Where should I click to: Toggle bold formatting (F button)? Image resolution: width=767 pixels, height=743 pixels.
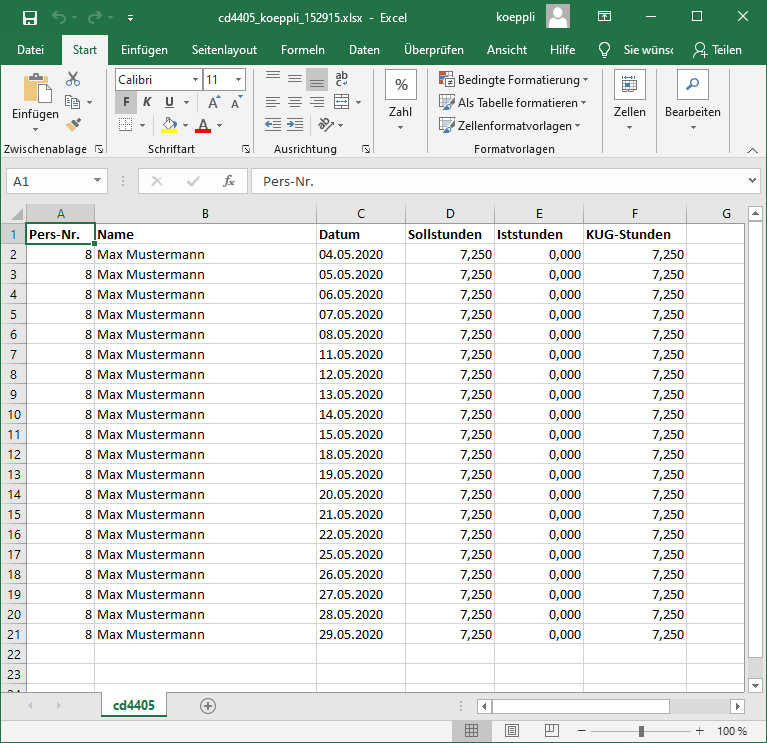pyautogui.click(x=126, y=102)
